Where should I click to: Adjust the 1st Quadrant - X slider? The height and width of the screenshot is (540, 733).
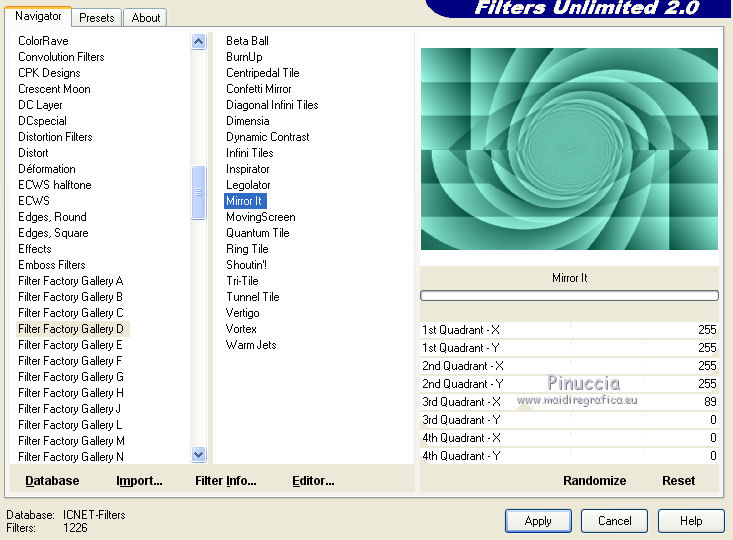569,330
